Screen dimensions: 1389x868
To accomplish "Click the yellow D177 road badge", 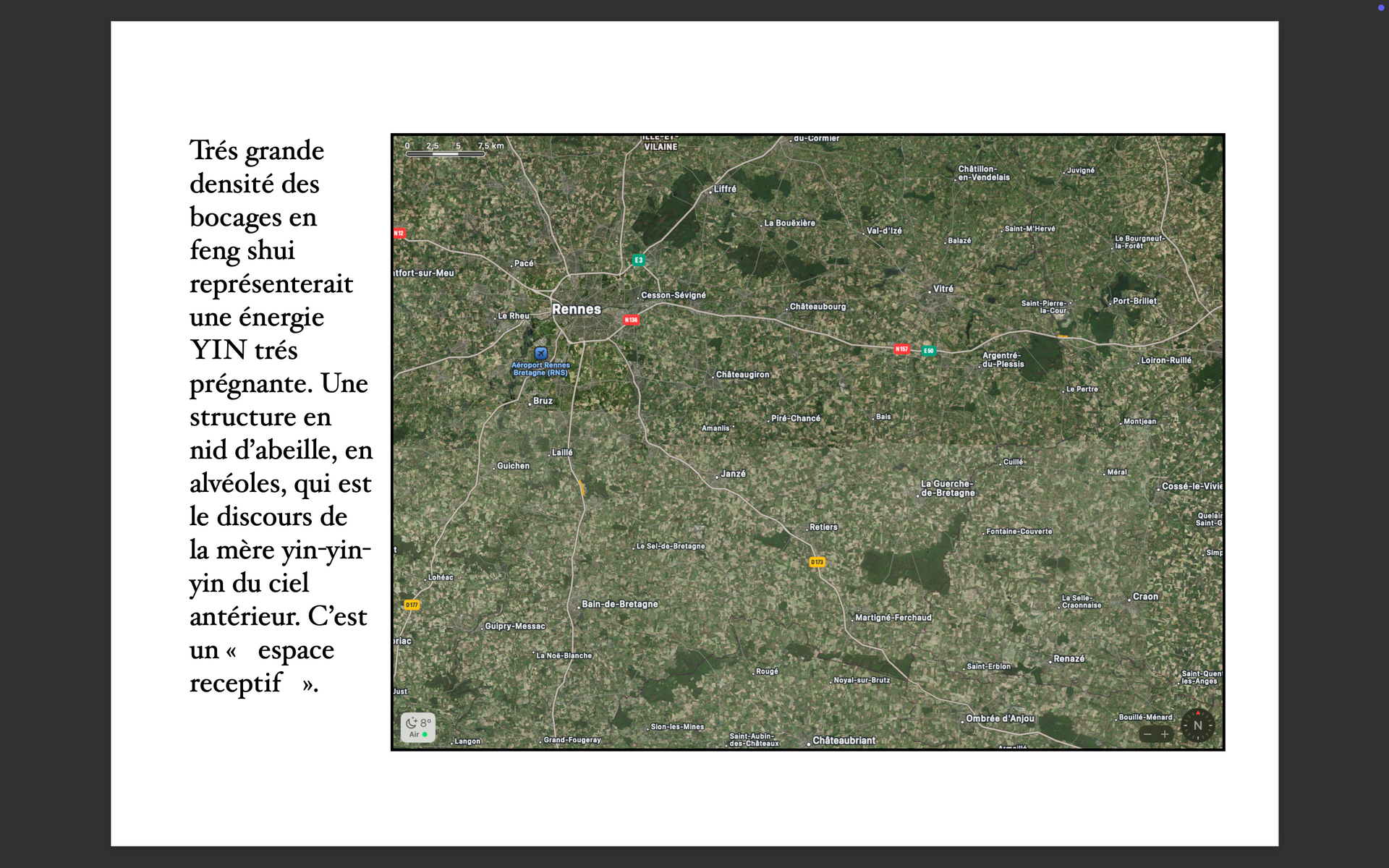I will tap(412, 605).
